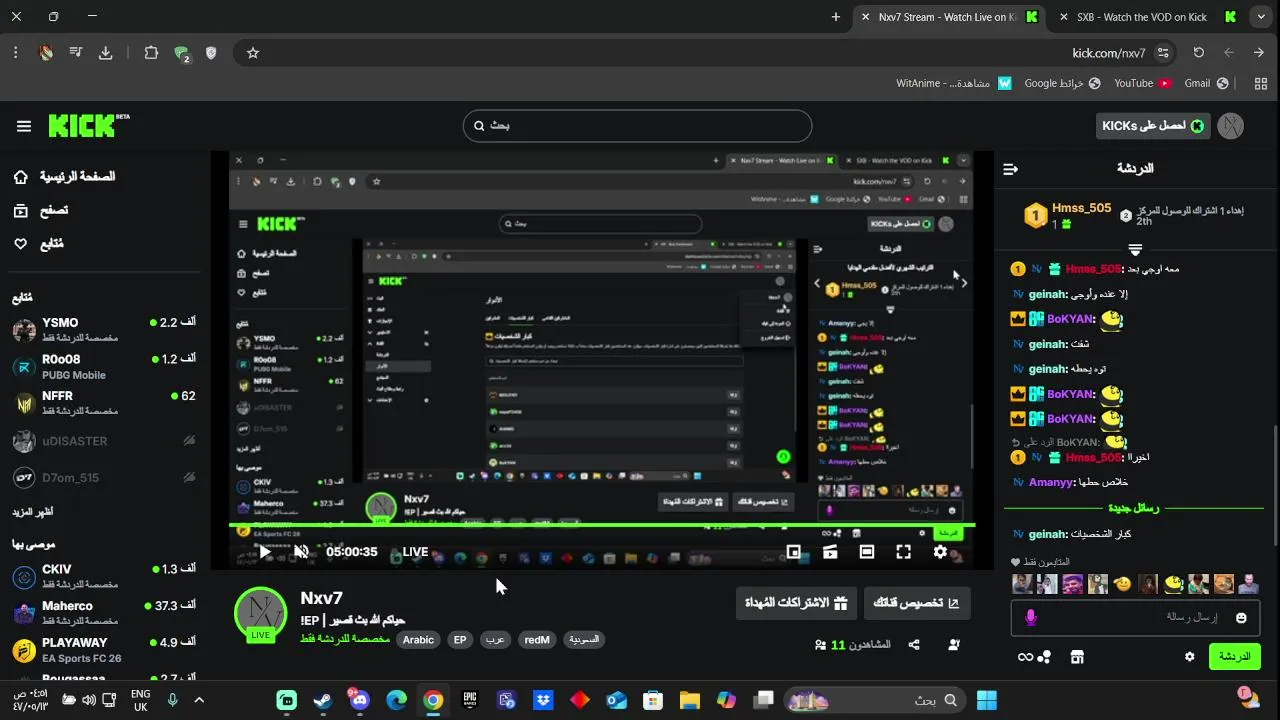Open the browser extensions puzzle icon
Image resolution: width=1280 pixels, height=720 pixels.
(x=151, y=53)
